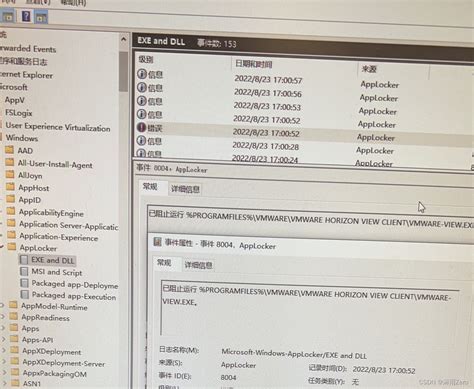Select the Windows tree node
The height and width of the screenshot is (389, 474).
[22, 138]
